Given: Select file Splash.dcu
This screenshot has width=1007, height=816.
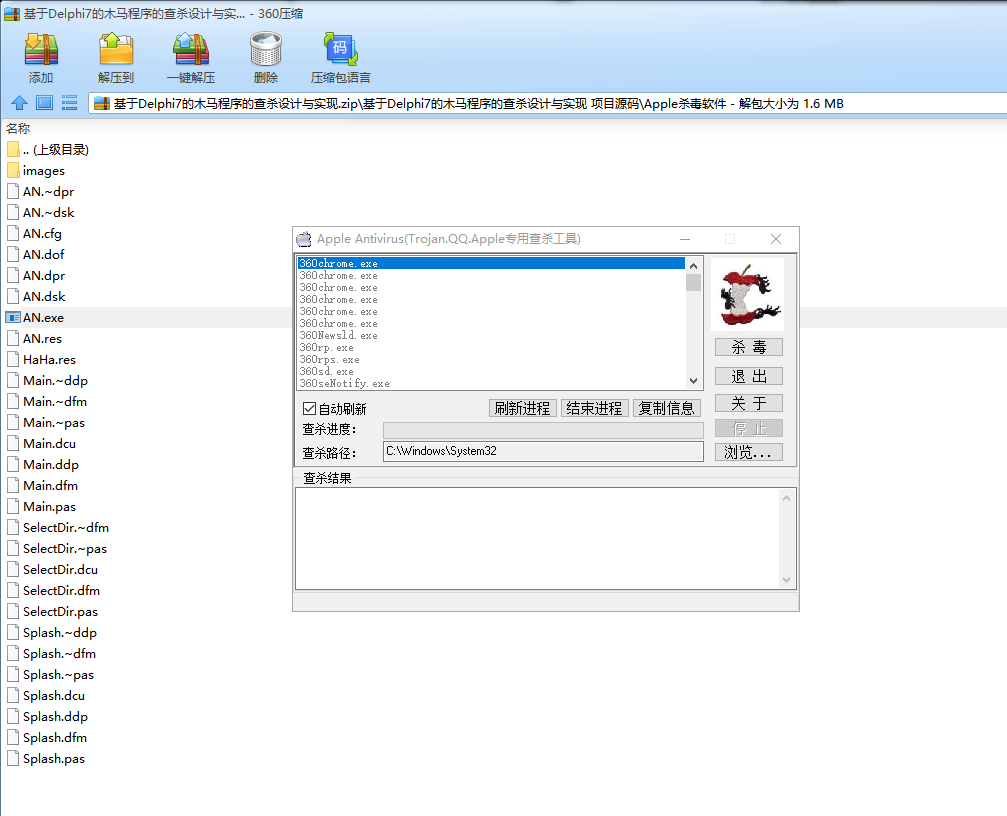Looking at the screenshot, I should 46,696.
